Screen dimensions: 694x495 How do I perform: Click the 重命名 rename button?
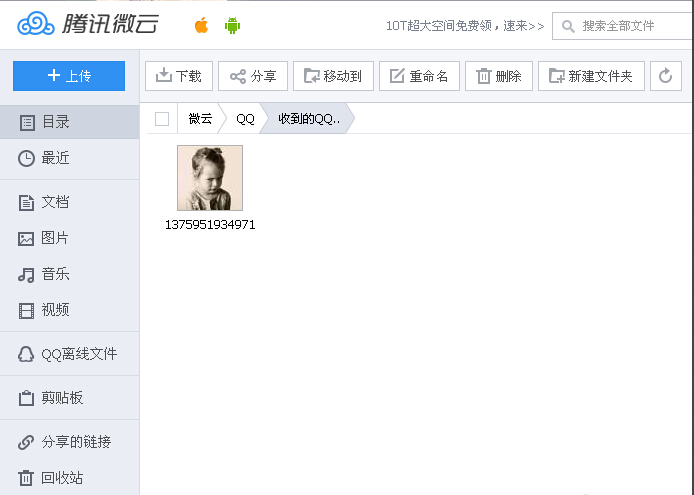tap(419, 76)
